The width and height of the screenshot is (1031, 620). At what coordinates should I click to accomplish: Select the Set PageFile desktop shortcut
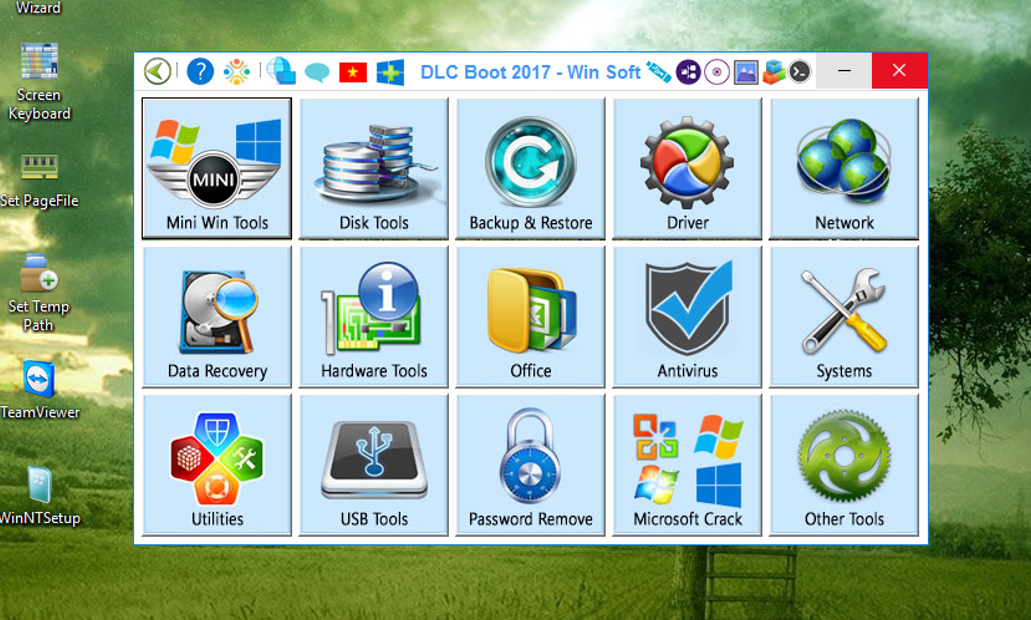[39, 181]
